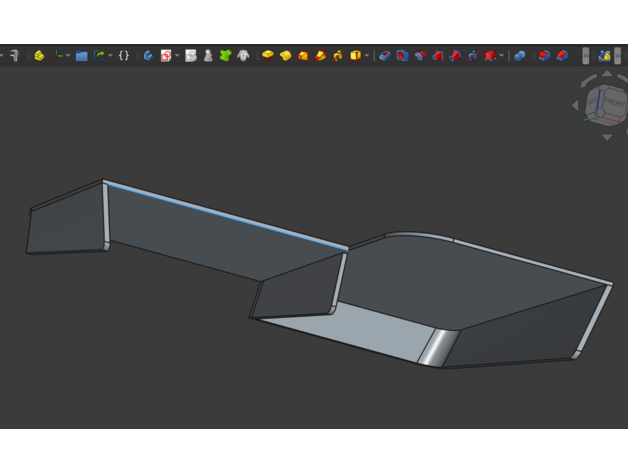The width and height of the screenshot is (628, 472).
Task: Click the navigation cube FRONT face
Action: tap(607, 103)
